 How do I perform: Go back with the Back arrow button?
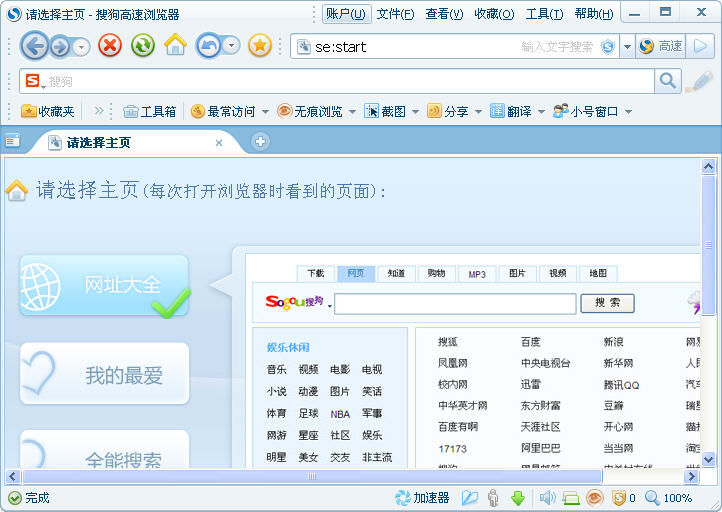point(35,46)
